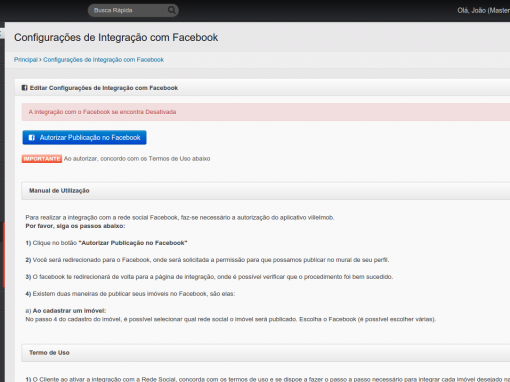
Task: Click the red highlighted item on left sidebar
Action: coord(3,255)
